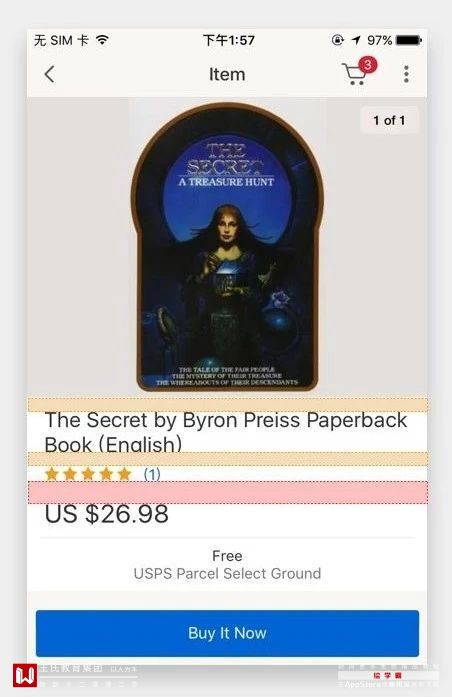Tap the location arrow status icon

click(356, 40)
